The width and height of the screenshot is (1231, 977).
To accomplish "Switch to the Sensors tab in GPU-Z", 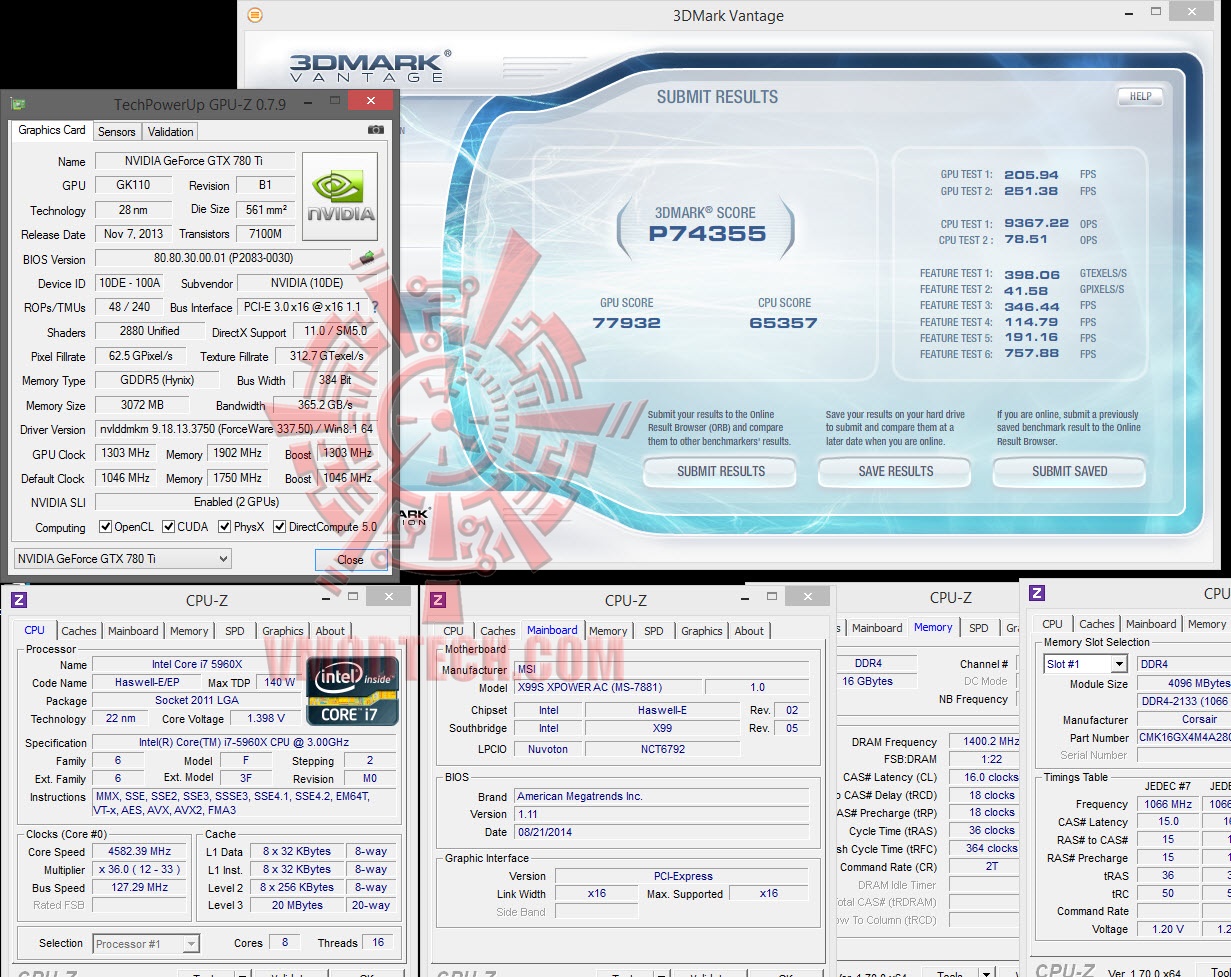I will pyautogui.click(x=116, y=132).
